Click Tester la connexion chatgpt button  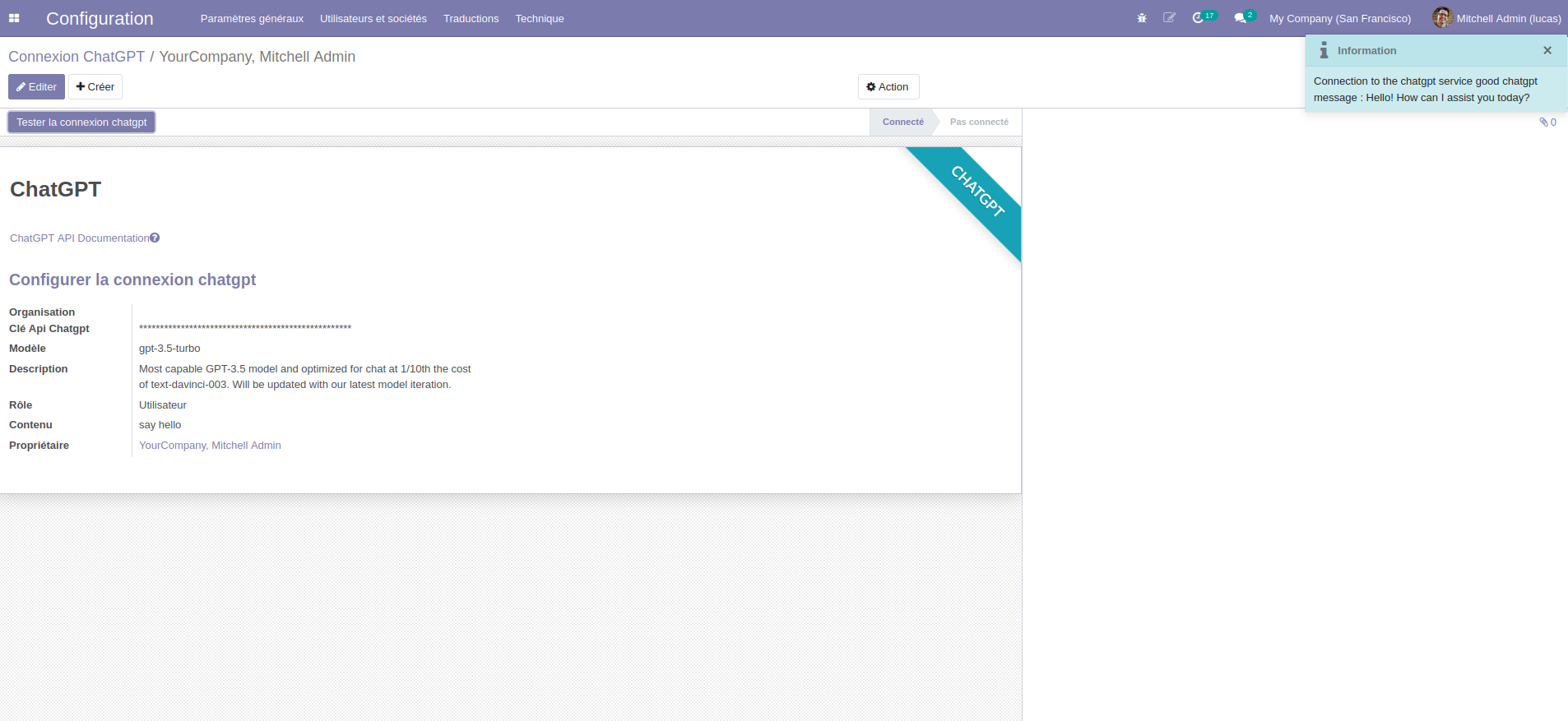tap(81, 122)
